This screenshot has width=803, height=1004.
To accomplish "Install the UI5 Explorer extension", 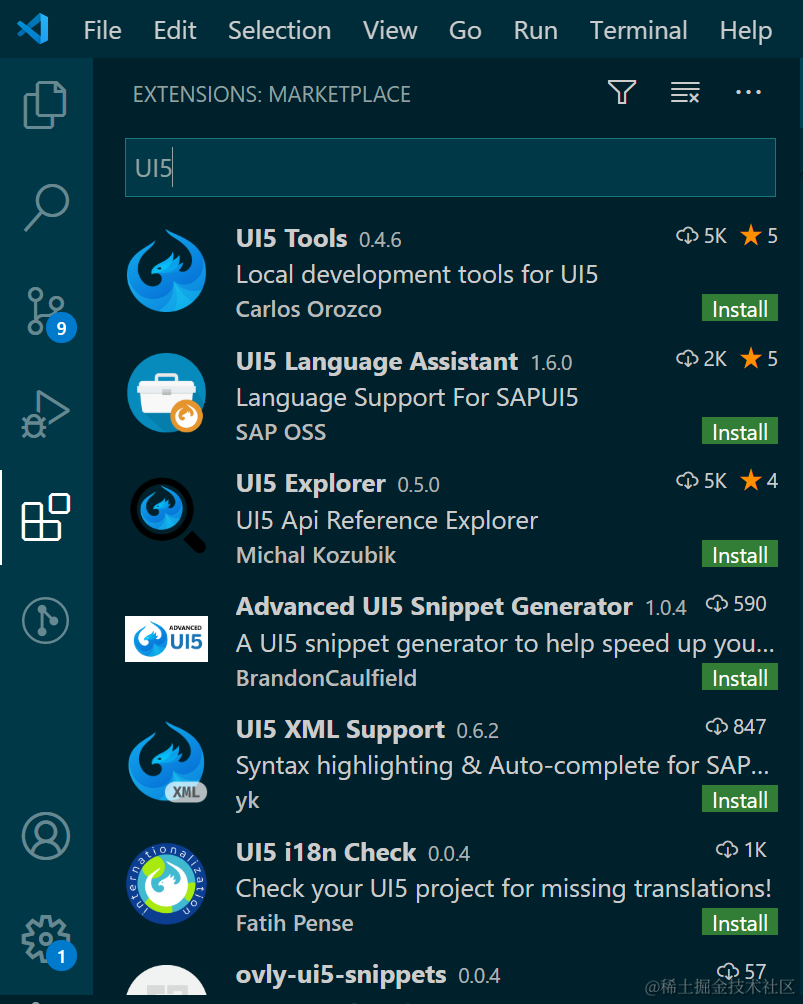I will tap(740, 555).
